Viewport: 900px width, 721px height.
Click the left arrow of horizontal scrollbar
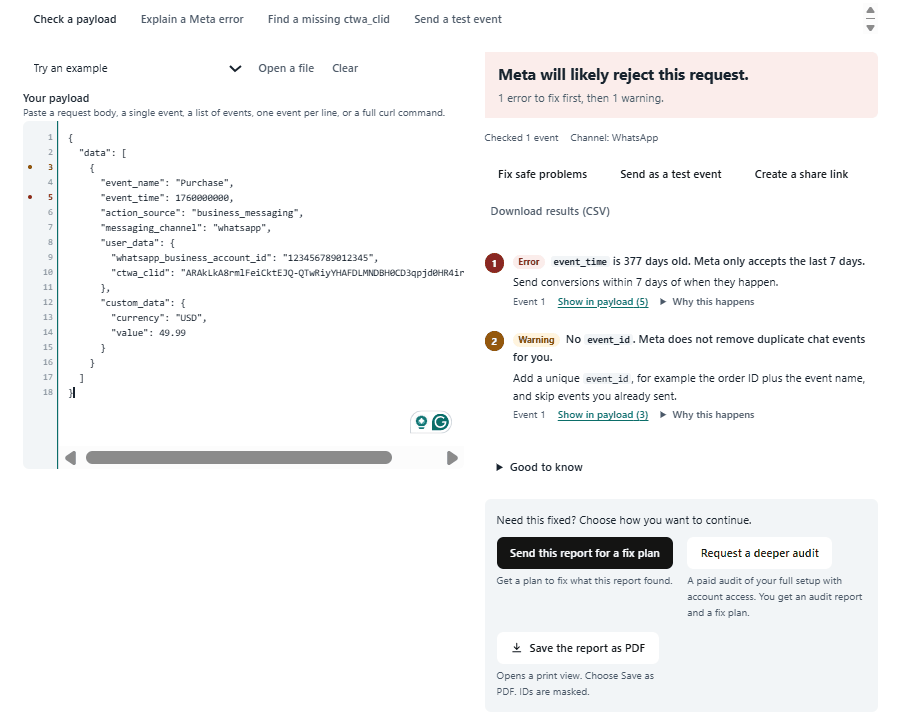[71, 458]
